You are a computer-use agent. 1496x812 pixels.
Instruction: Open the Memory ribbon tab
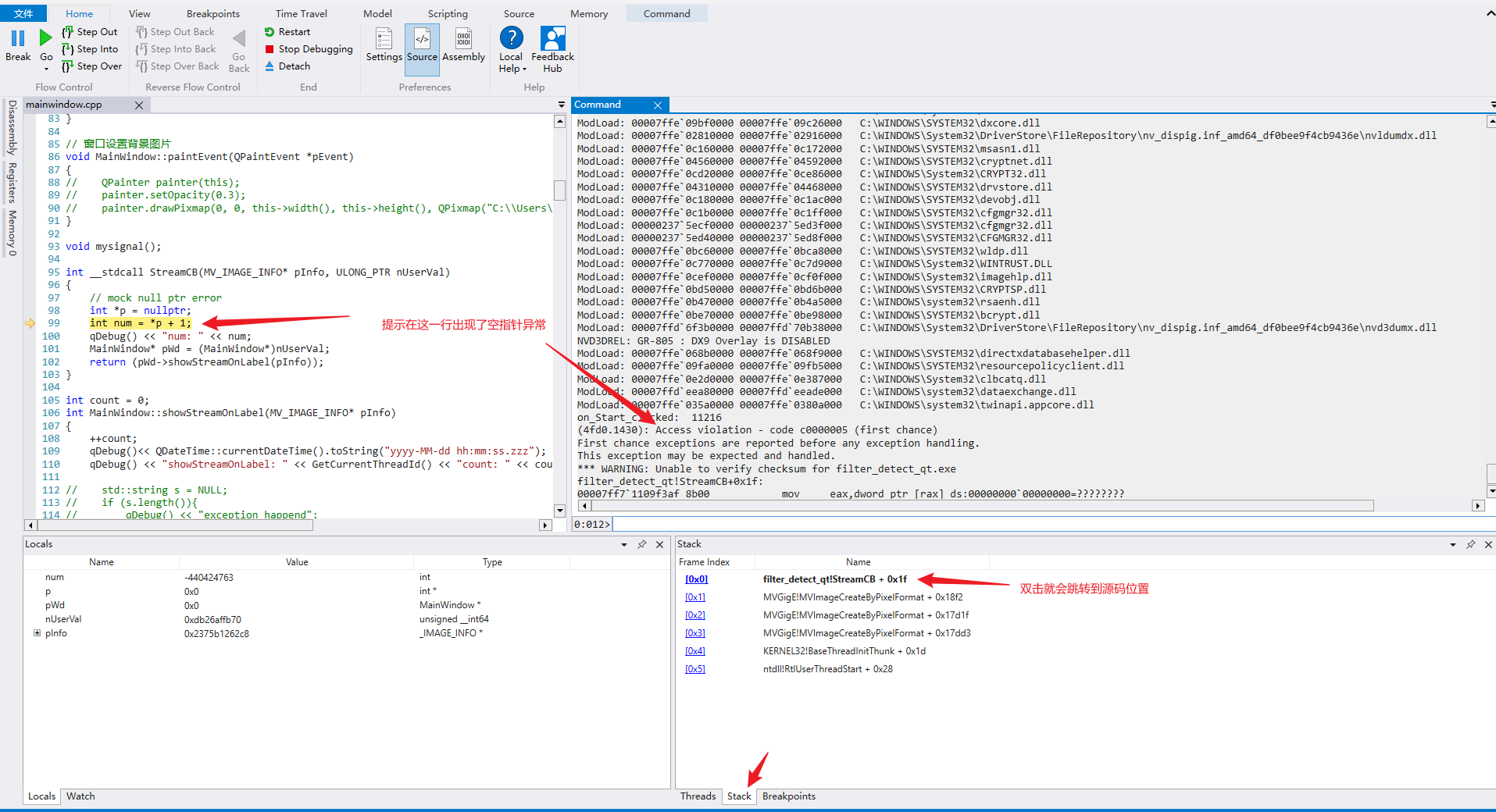pyautogui.click(x=589, y=13)
